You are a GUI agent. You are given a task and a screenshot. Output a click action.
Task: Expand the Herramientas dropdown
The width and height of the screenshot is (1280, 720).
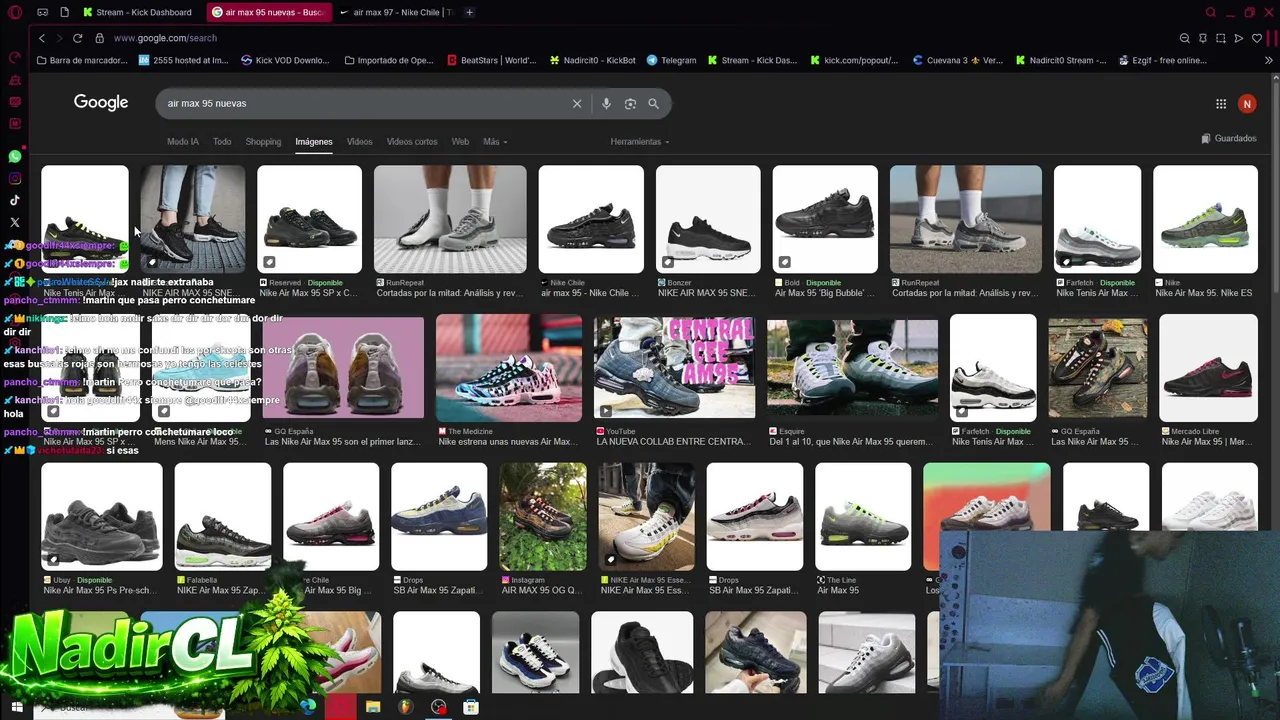pyautogui.click(x=640, y=142)
